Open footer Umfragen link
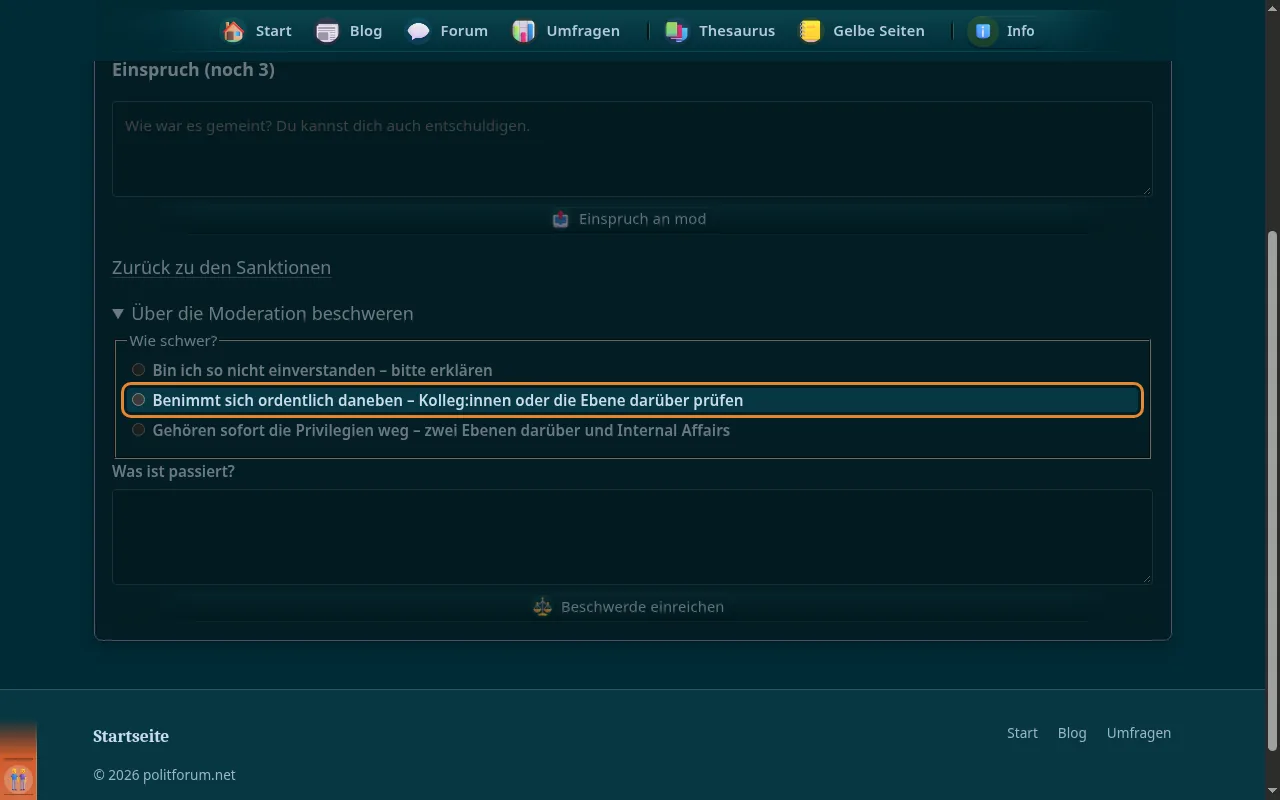The image size is (1280, 800). pos(1139,733)
